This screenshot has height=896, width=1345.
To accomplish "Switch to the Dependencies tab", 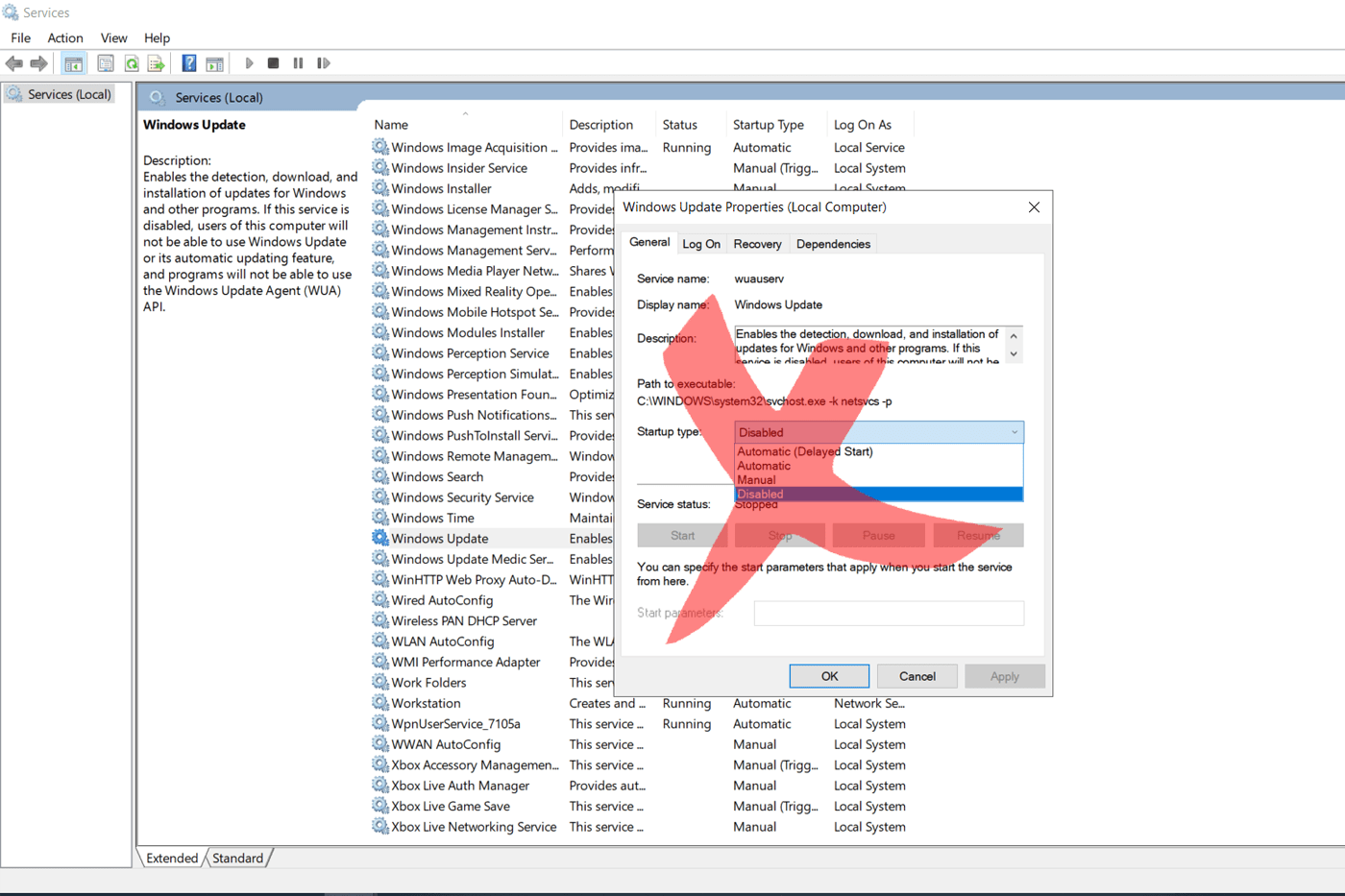I will click(833, 244).
